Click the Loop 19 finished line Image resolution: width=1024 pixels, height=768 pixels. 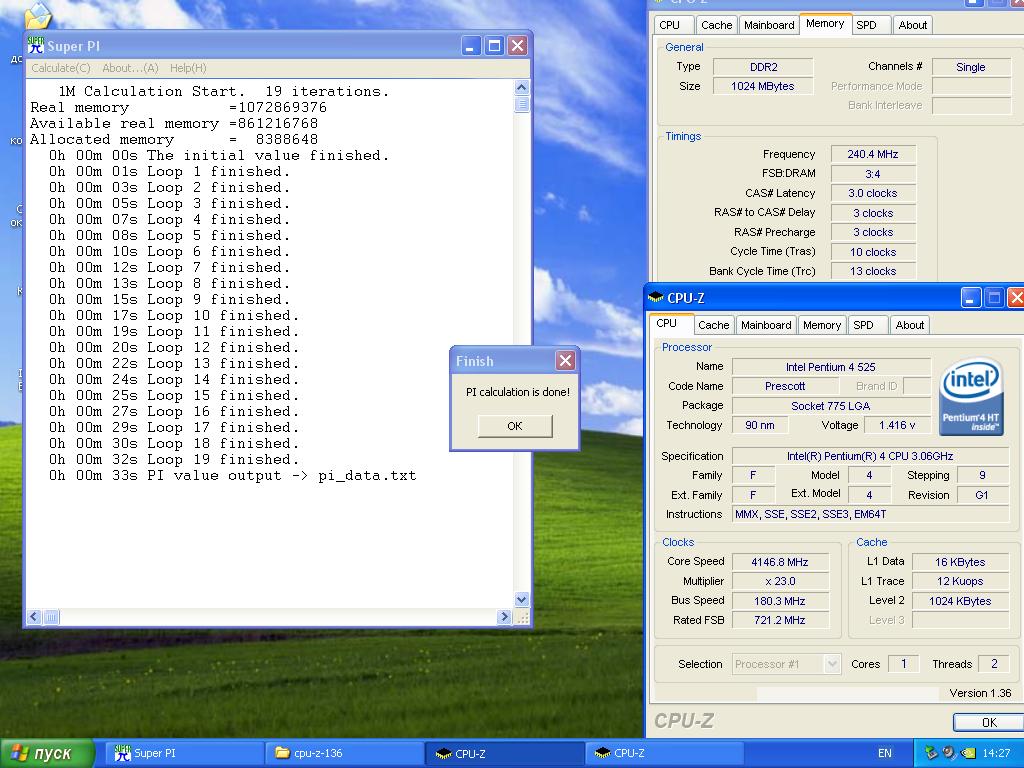(x=174, y=459)
